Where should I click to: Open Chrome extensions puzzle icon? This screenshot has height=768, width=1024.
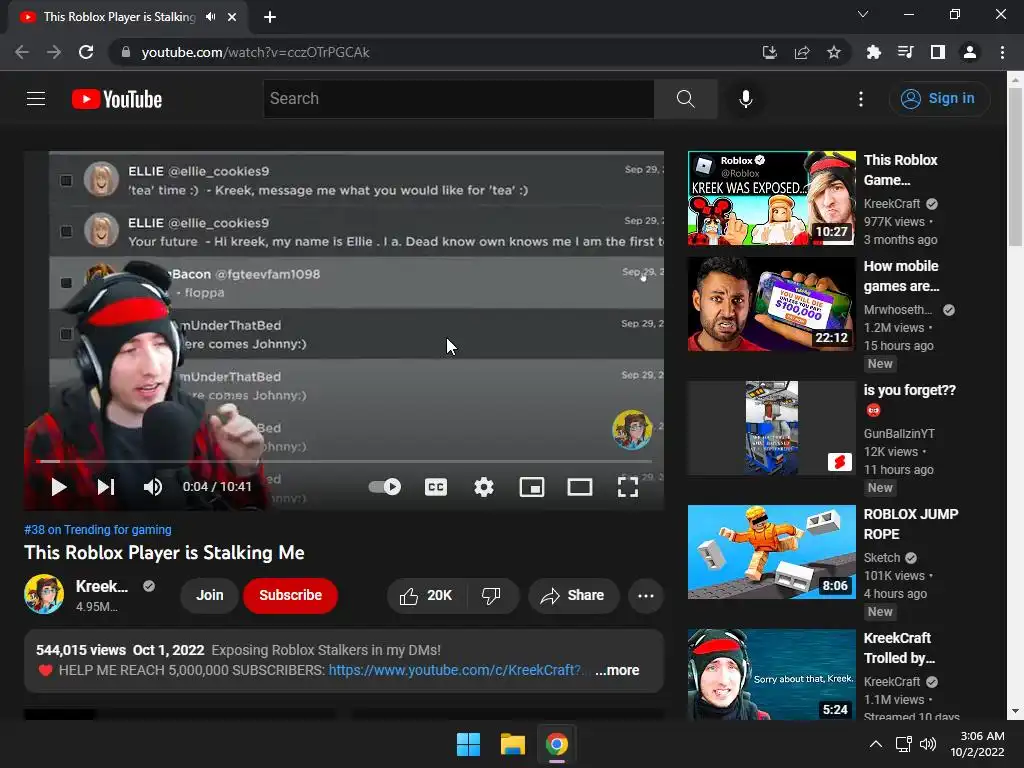pos(873,52)
